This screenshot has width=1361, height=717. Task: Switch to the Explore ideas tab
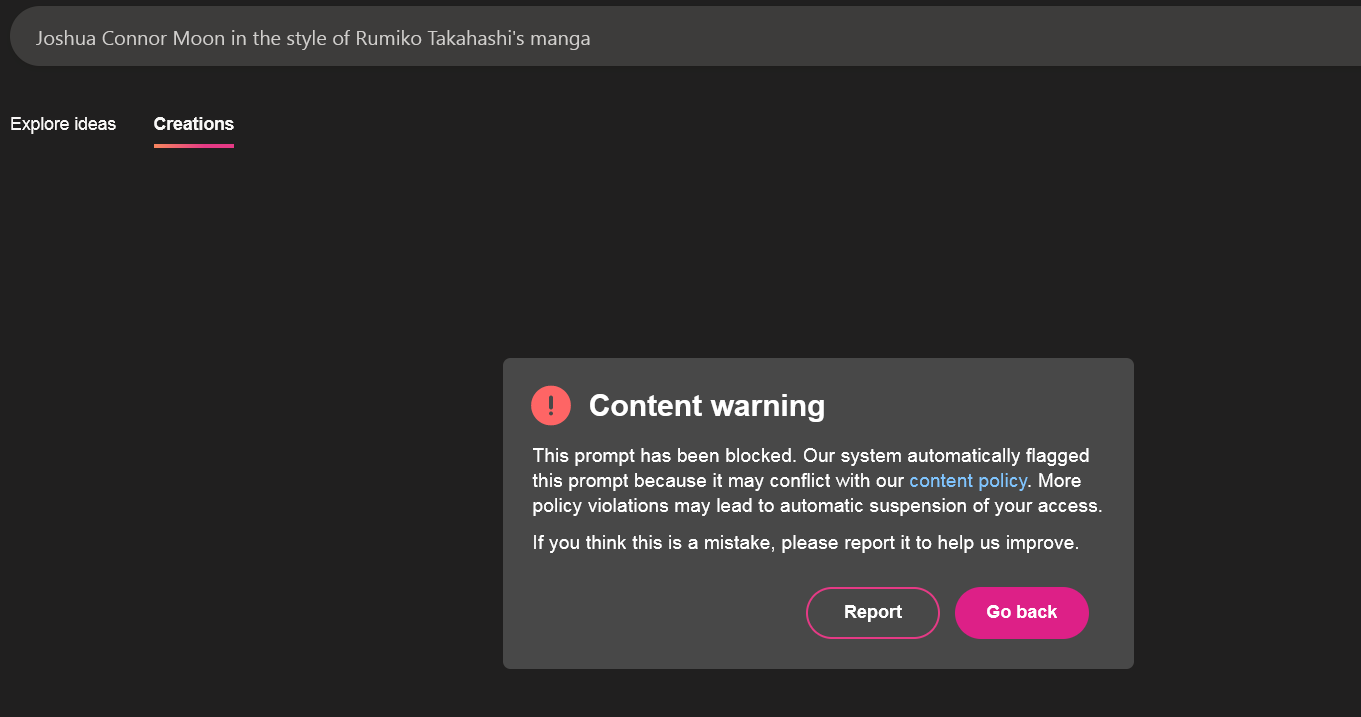[x=63, y=124]
